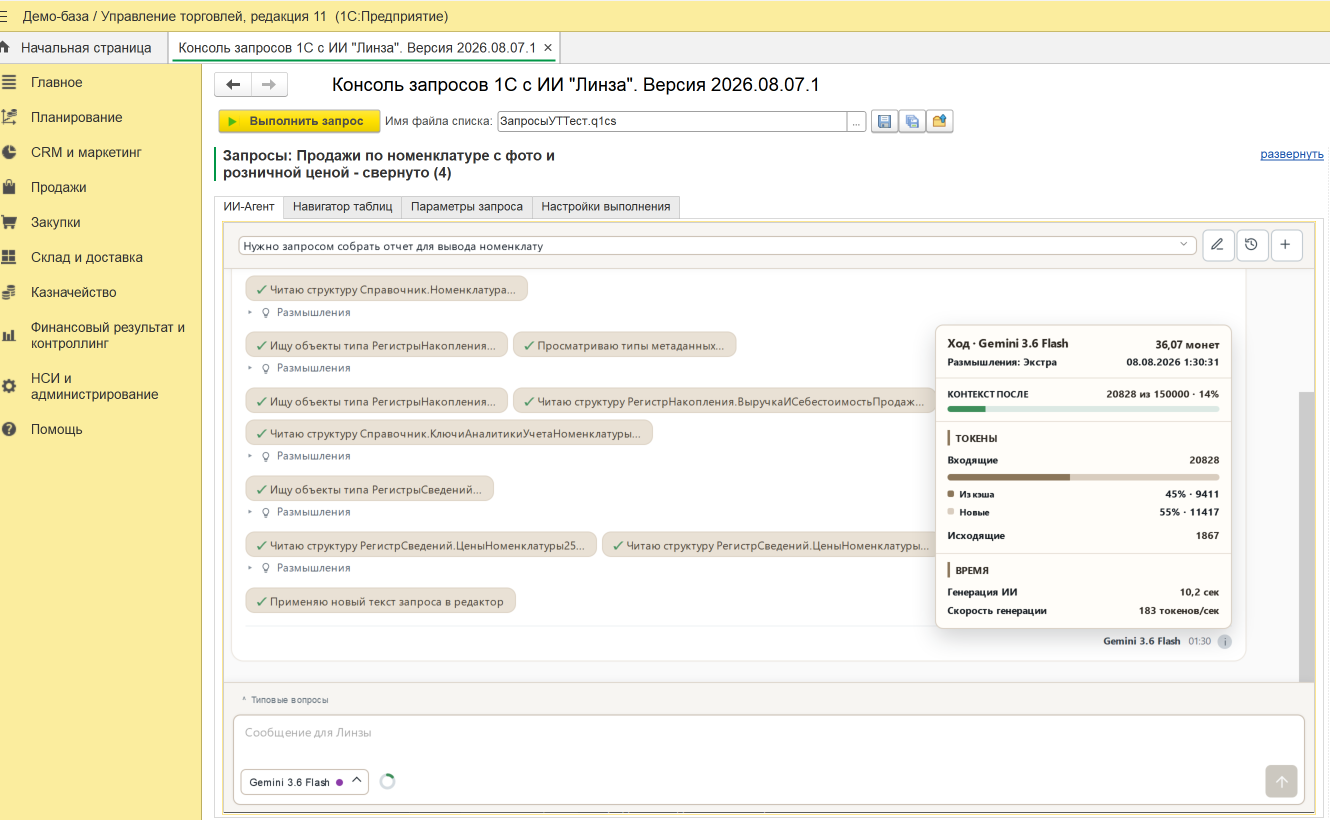Viewport: 1330px width, 820px height.
Task: Go to the Продажи section
Action: 58,187
